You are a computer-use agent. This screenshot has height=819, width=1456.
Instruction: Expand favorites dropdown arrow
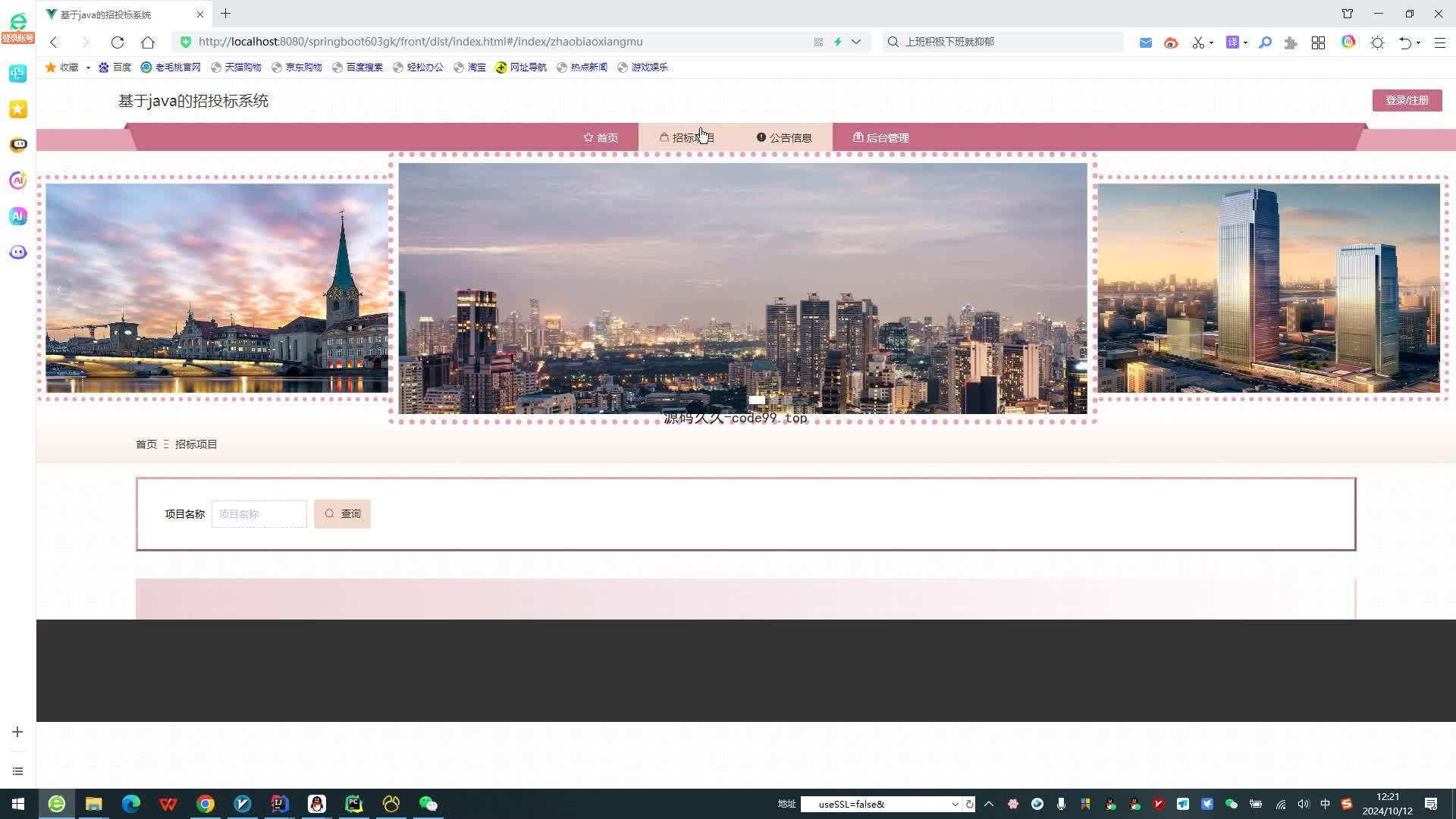(x=88, y=67)
